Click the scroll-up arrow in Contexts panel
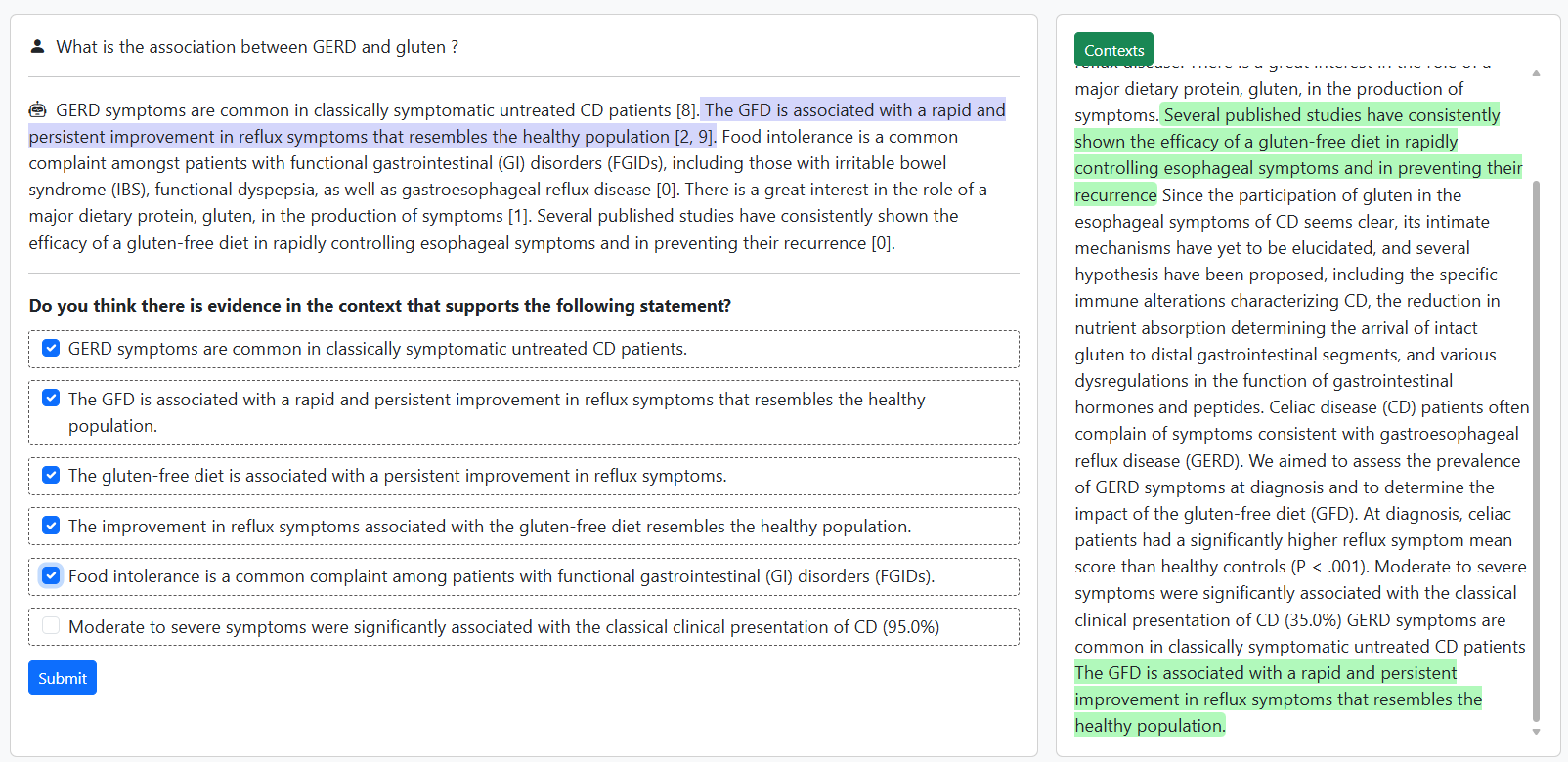1568x762 pixels. pyautogui.click(x=1536, y=73)
